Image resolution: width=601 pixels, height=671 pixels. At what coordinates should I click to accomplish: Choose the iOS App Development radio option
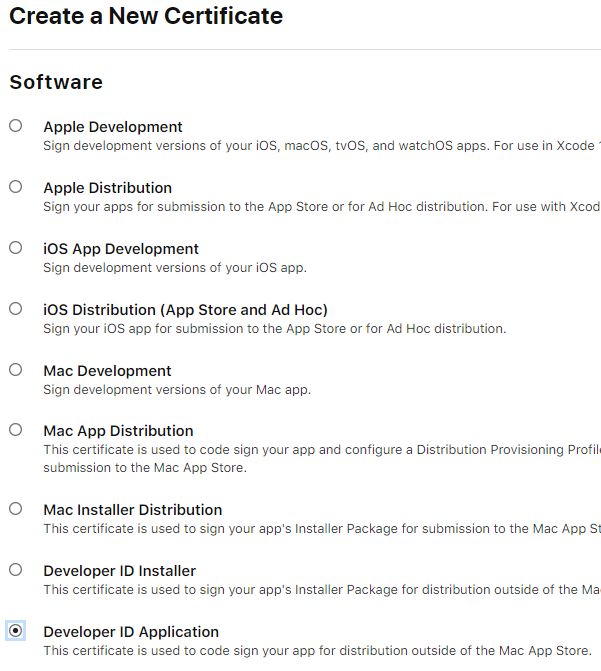tap(15, 248)
